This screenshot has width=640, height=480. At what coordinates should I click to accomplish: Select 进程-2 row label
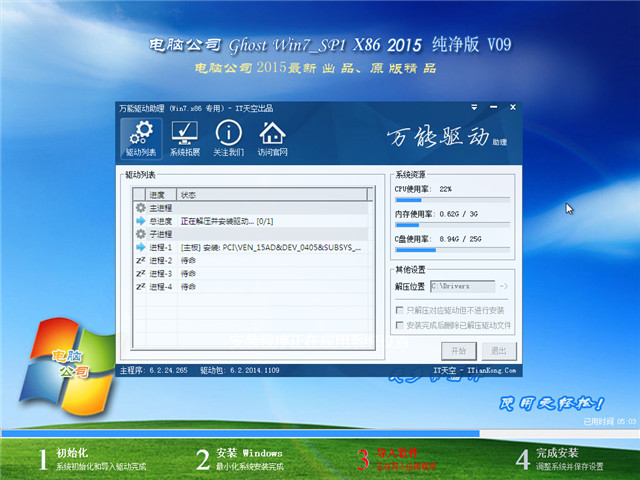pos(160,260)
